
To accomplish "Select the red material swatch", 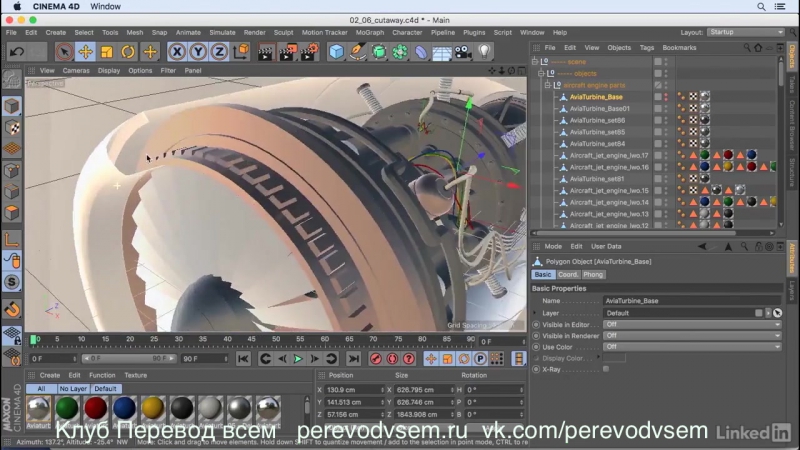I will pyautogui.click(x=95, y=408).
